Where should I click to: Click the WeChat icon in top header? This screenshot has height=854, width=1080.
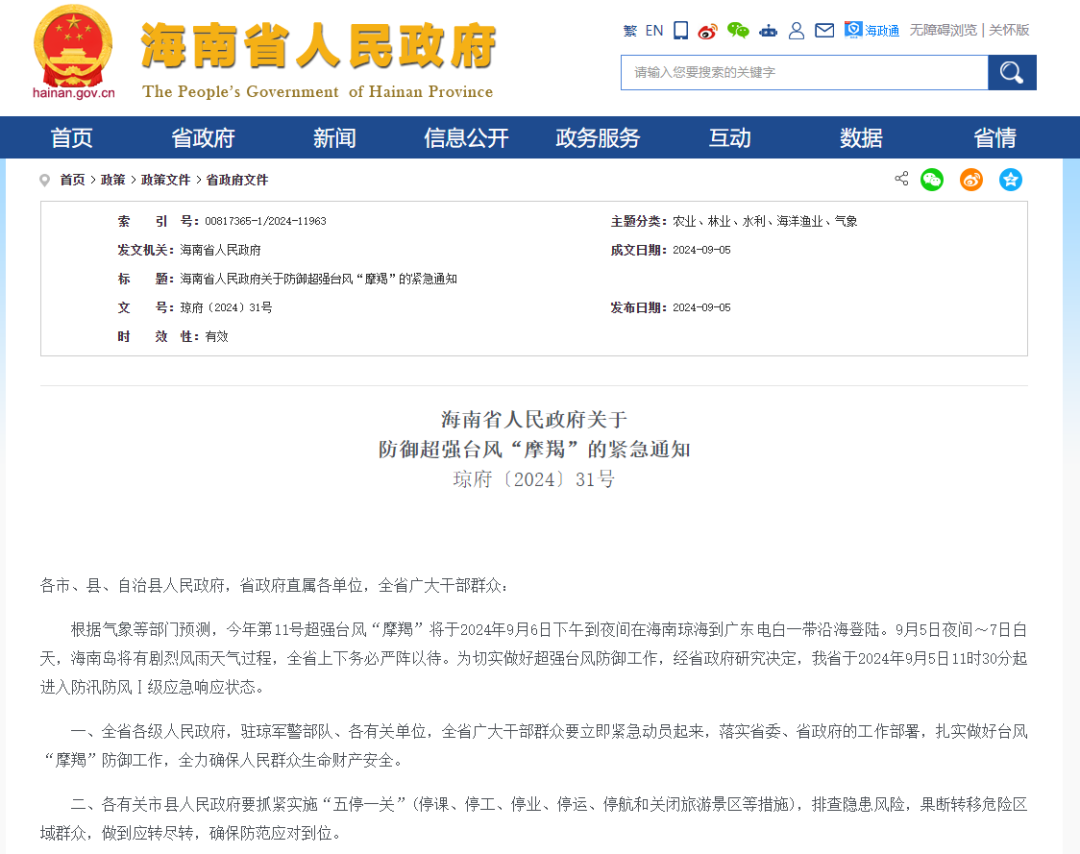[738, 30]
